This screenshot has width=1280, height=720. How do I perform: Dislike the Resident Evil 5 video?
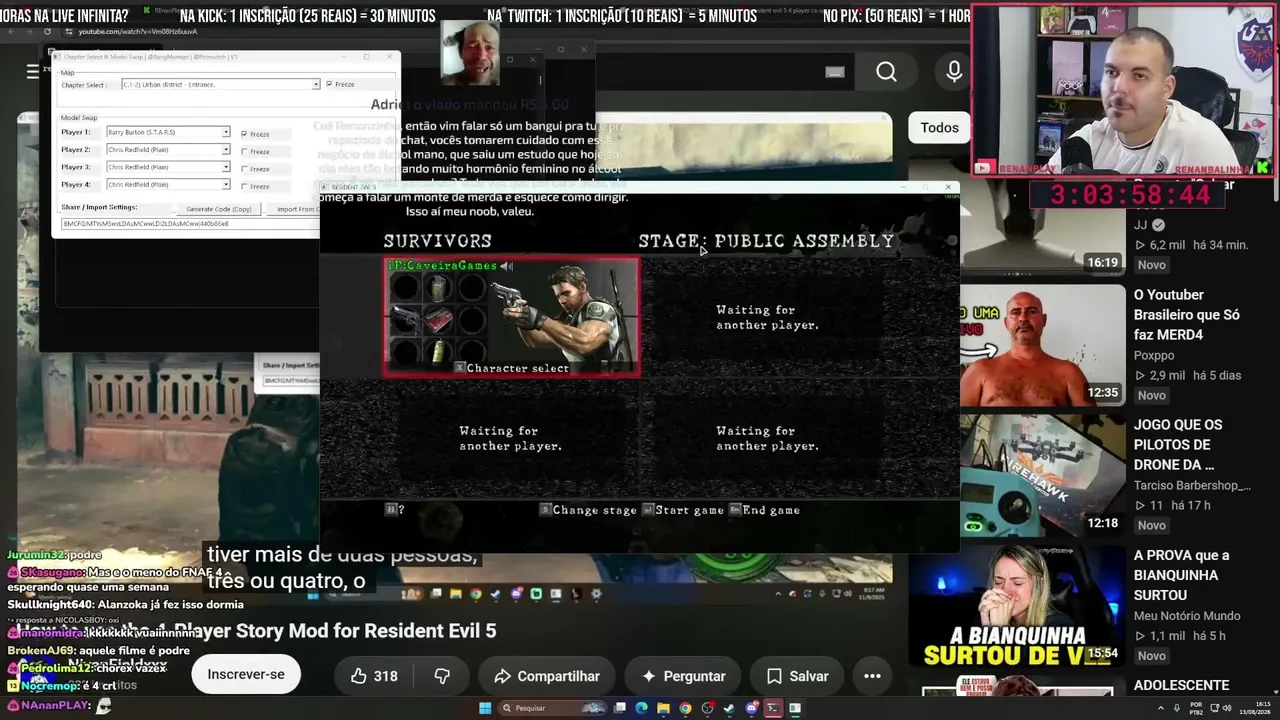442,676
